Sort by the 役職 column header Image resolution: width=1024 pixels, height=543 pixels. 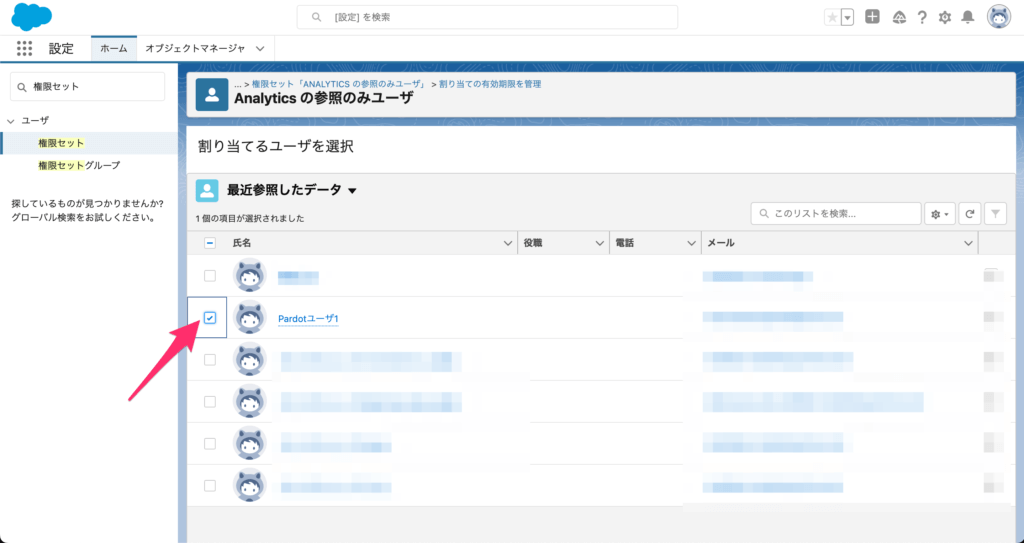(x=533, y=243)
